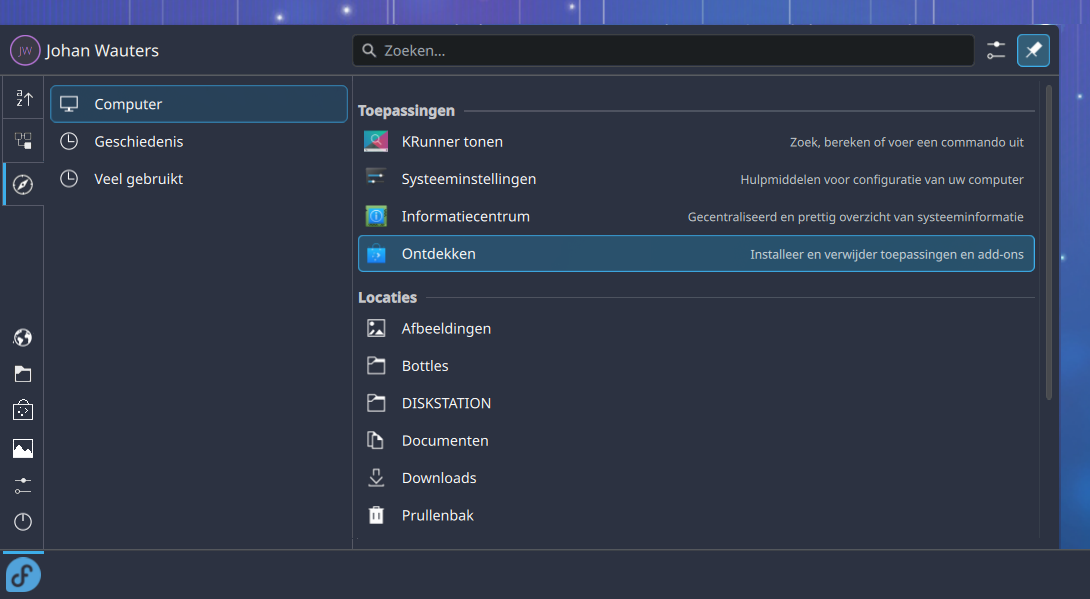The height and width of the screenshot is (599, 1090).
Task: Select the Computer category
Action: 199,104
